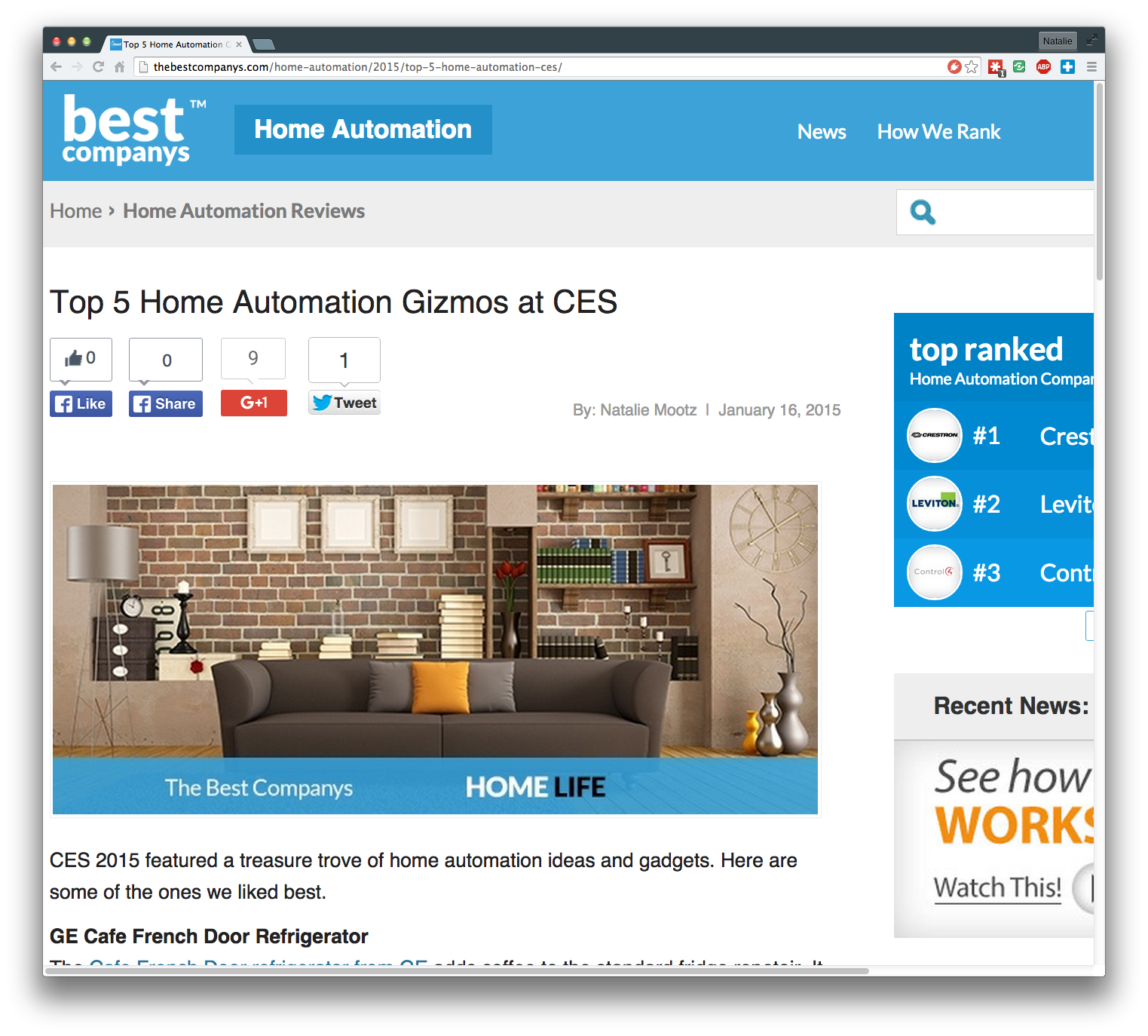Click the date January 16, 2015
The image size is (1148, 1036).
(779, 410)
